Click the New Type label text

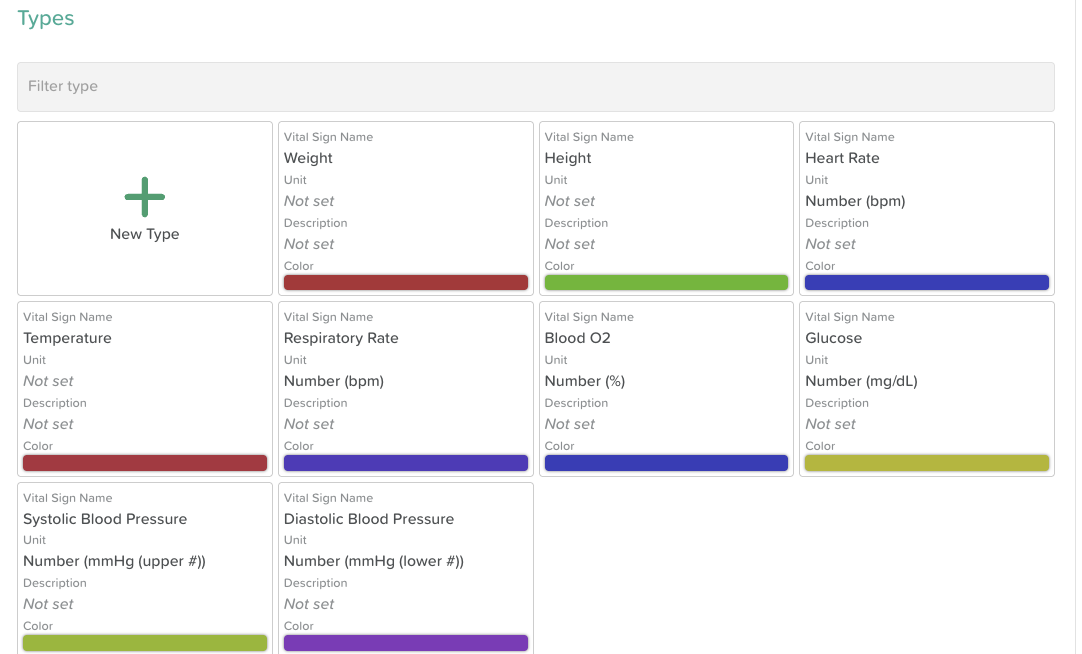tap(145, 234)
